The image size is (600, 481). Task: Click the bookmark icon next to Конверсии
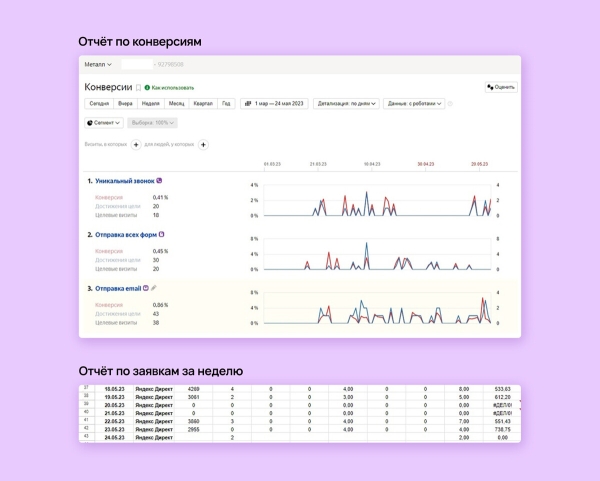[x=139, y=88]
